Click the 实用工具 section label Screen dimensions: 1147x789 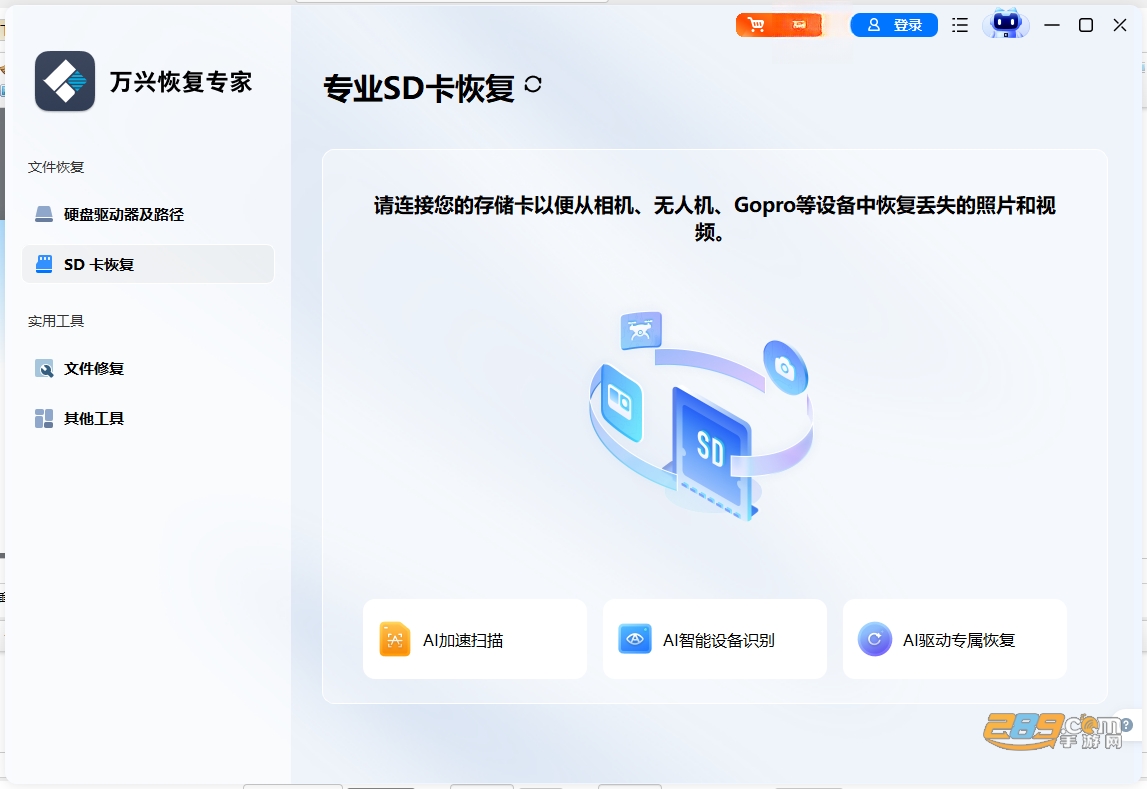(56, 322)
